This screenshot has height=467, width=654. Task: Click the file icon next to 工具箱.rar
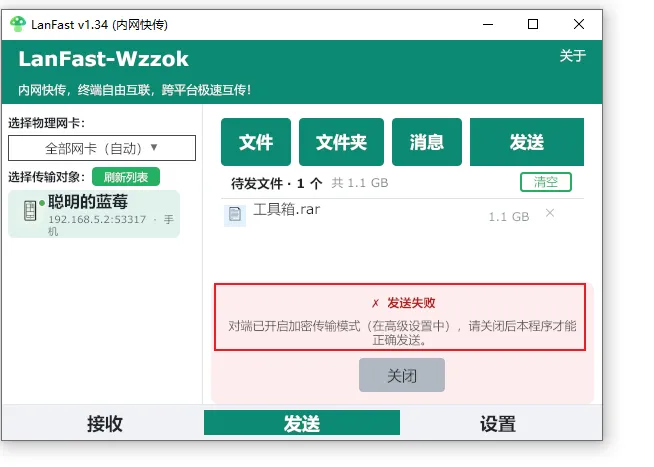[x=235, y=215]
